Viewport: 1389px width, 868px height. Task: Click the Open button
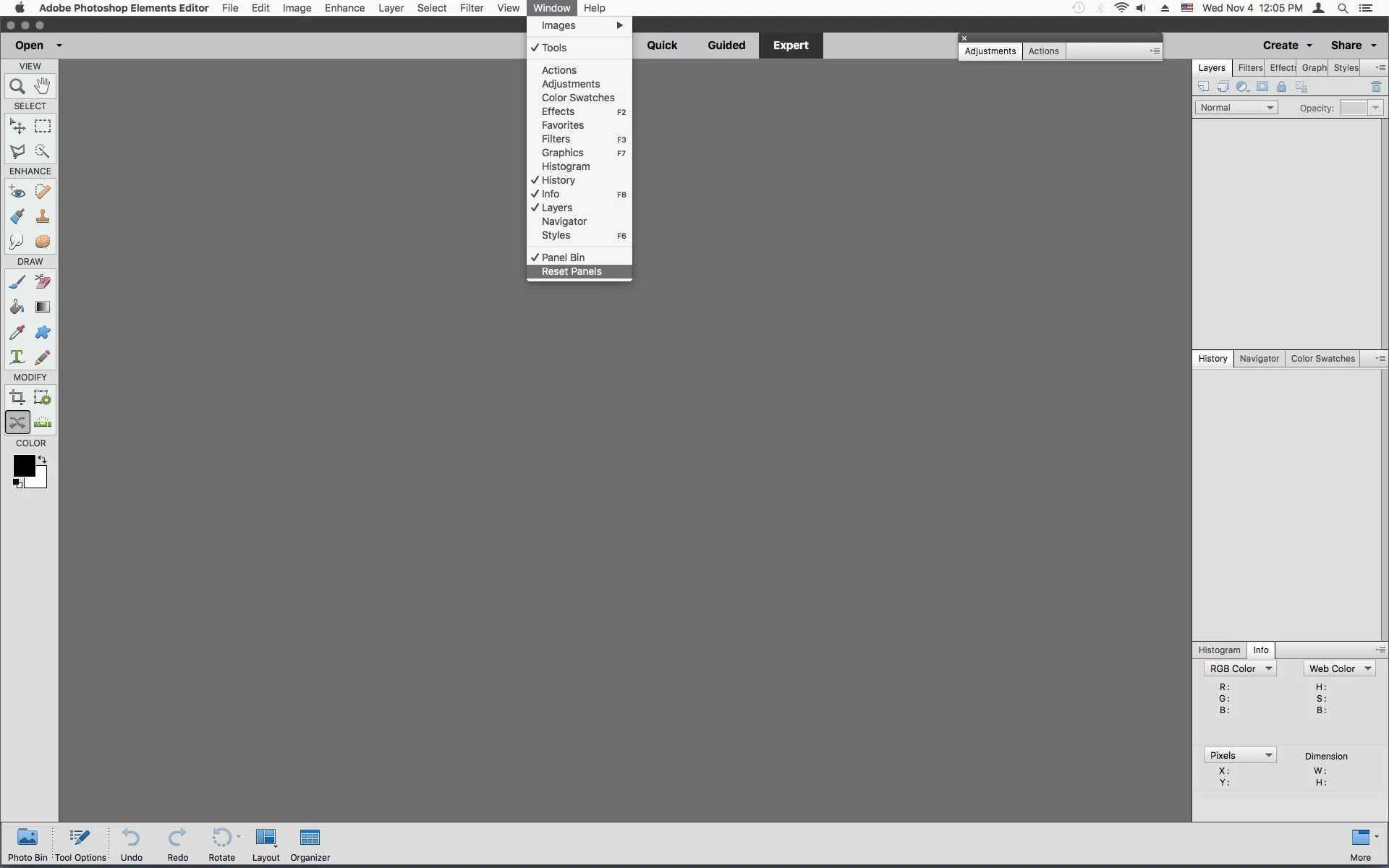click(29, 45)
